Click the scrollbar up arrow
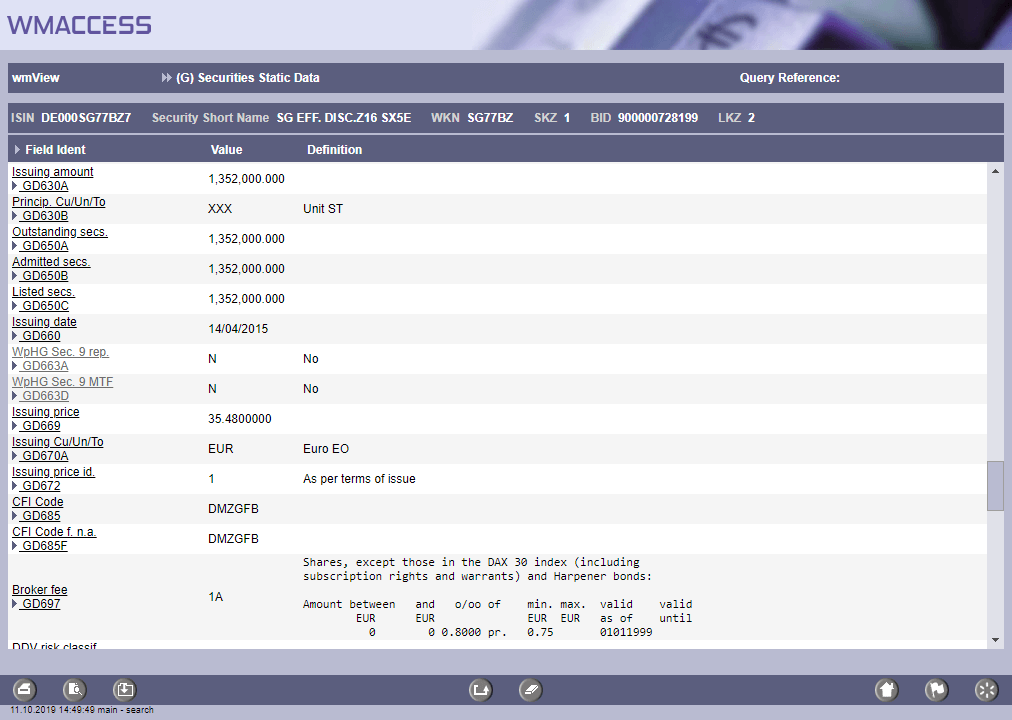 coord(995,171)
